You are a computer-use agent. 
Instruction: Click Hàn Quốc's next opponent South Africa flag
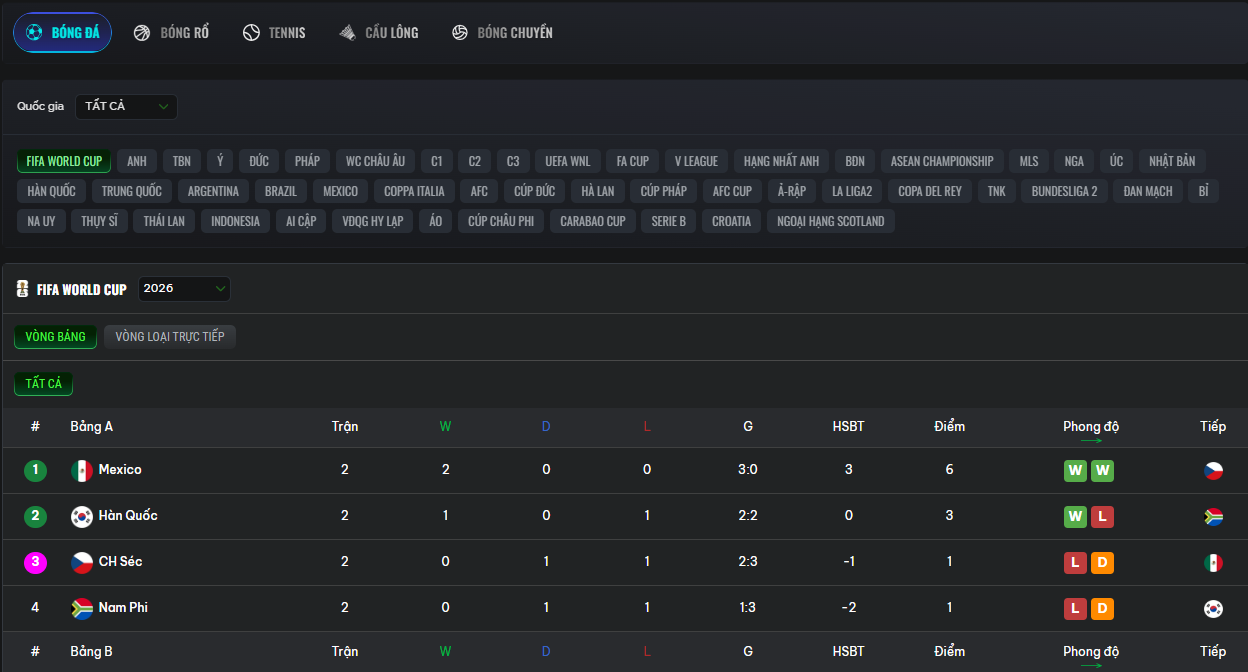pos(1213,517)
